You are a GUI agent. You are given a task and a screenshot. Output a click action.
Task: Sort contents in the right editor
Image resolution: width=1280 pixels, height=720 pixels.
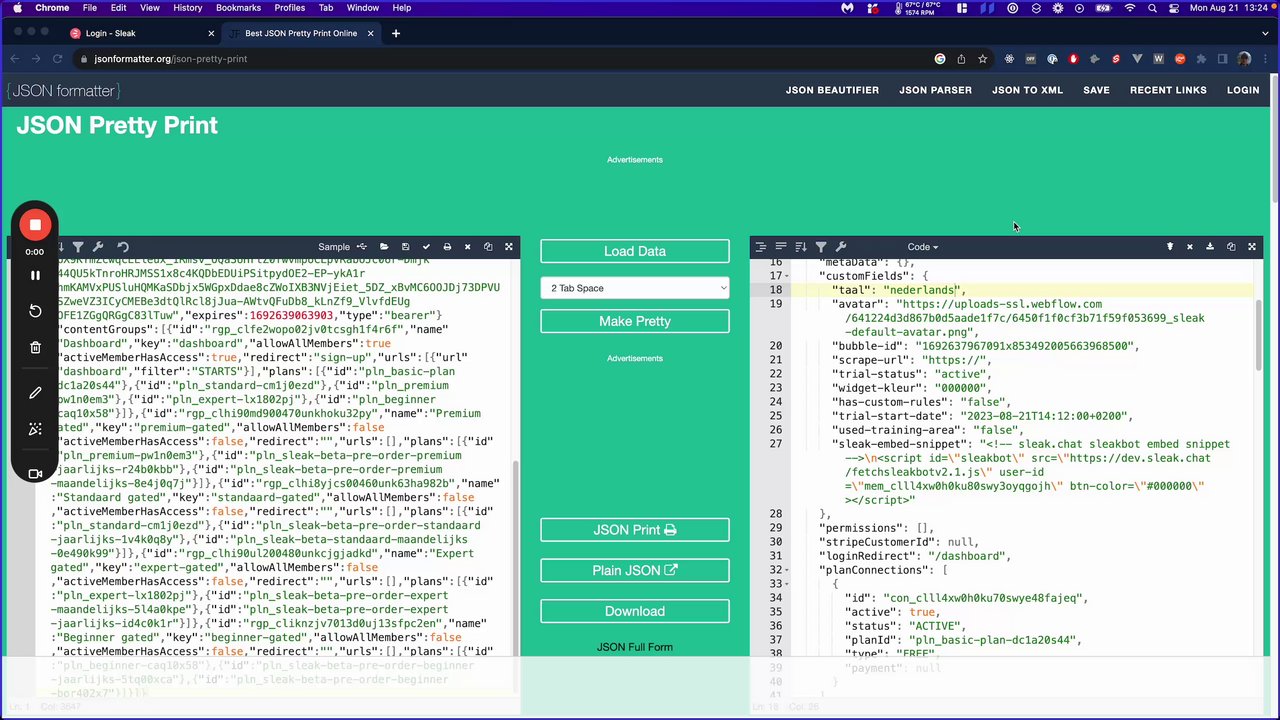tap(800, 247)
